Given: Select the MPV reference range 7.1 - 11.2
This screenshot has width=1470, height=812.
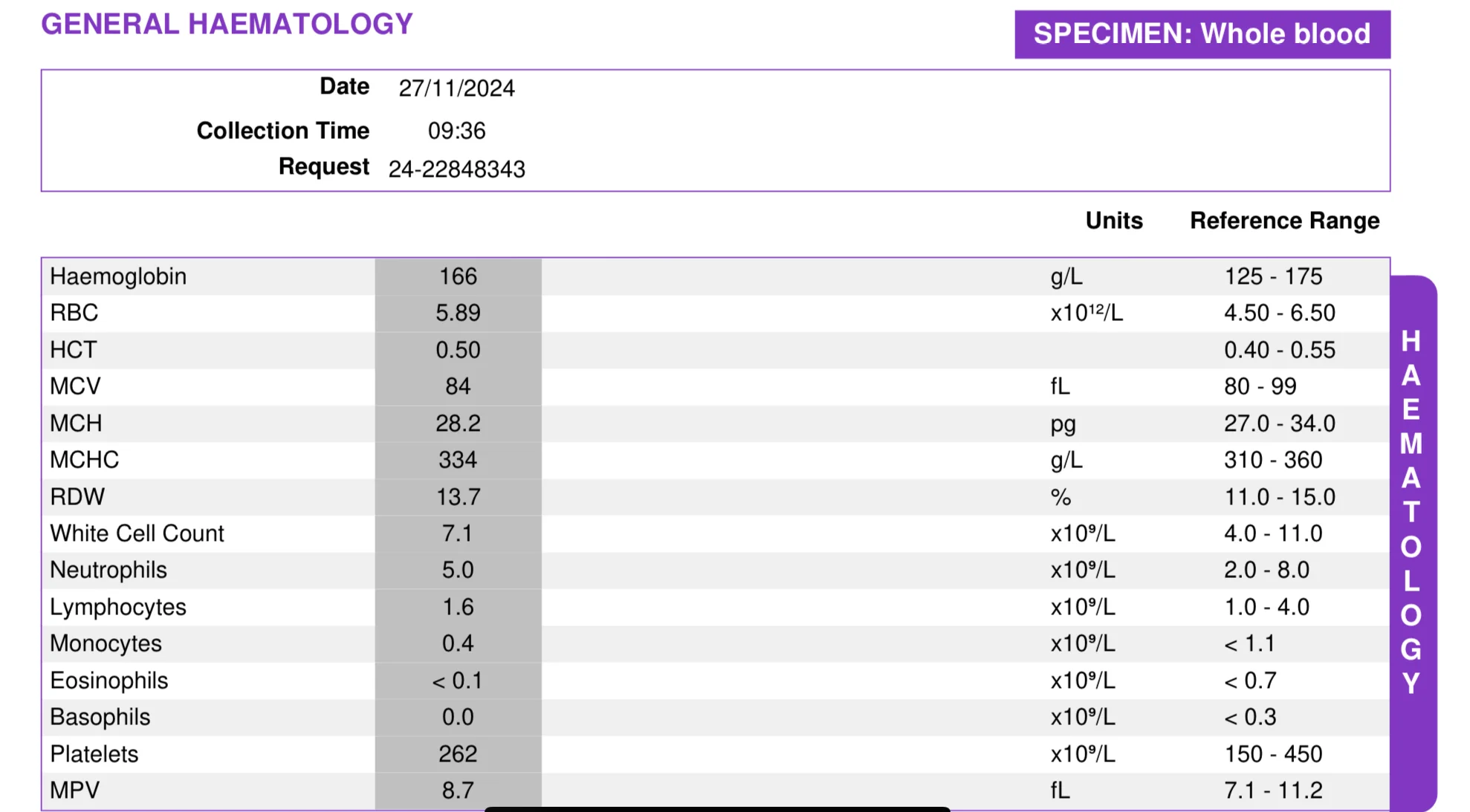Looking at the screenshot, I should [1273, 790].
